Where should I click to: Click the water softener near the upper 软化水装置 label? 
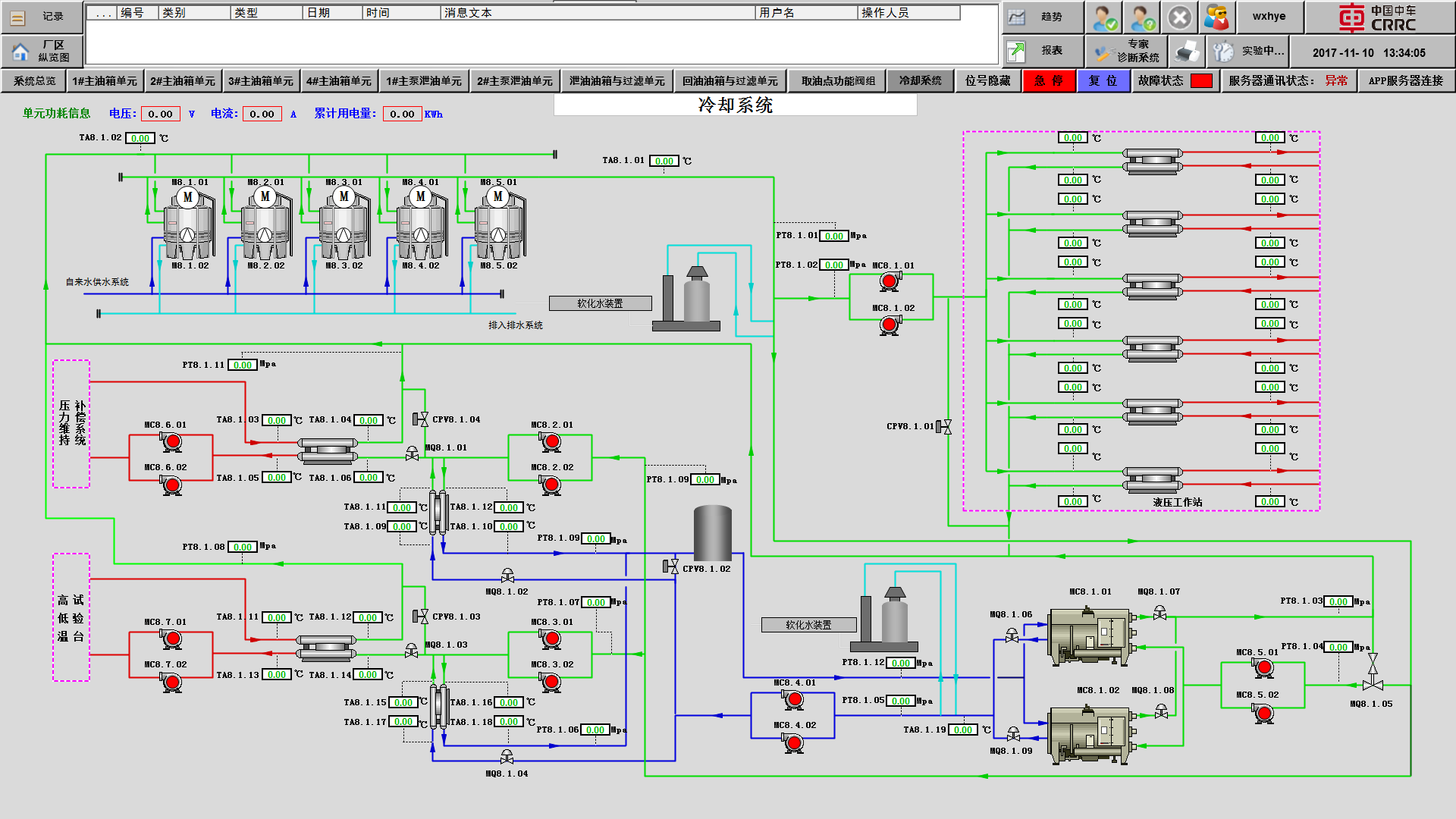pos(686,299)
